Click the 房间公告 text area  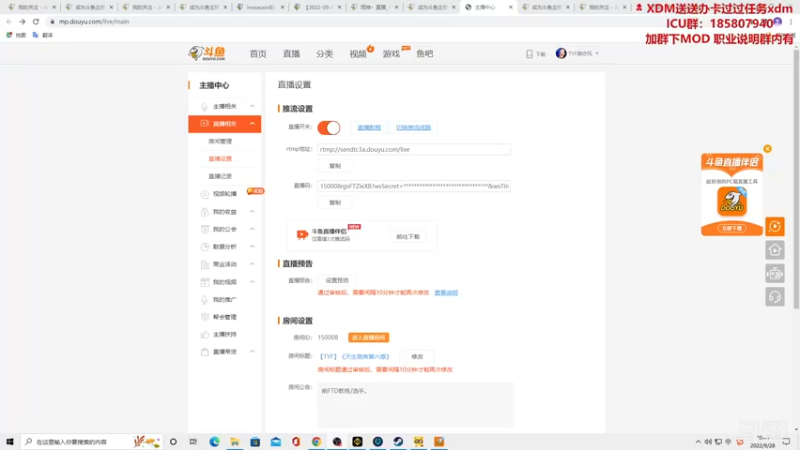click(x=415, y=404)
